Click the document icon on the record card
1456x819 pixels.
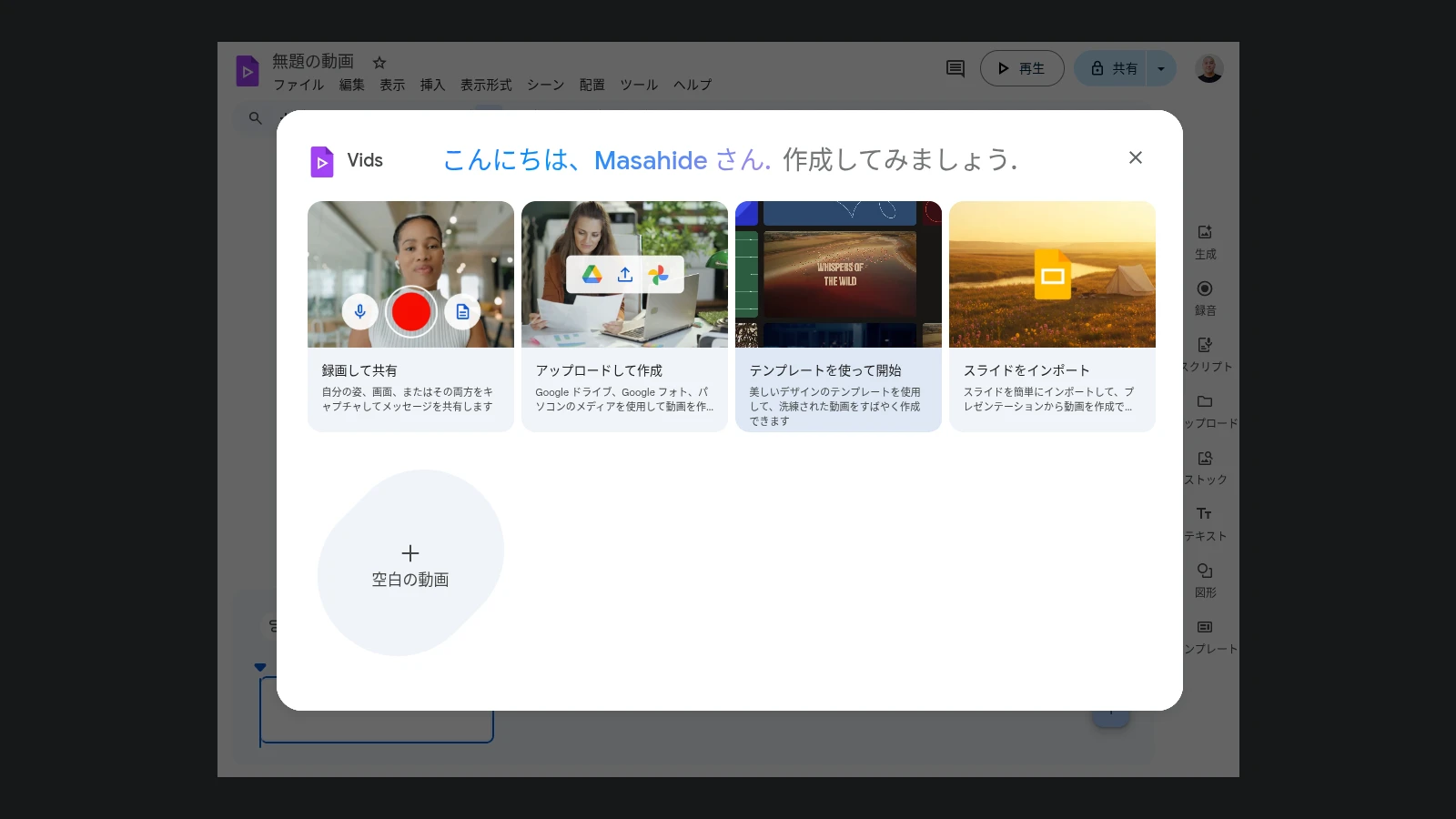(462, 311)
